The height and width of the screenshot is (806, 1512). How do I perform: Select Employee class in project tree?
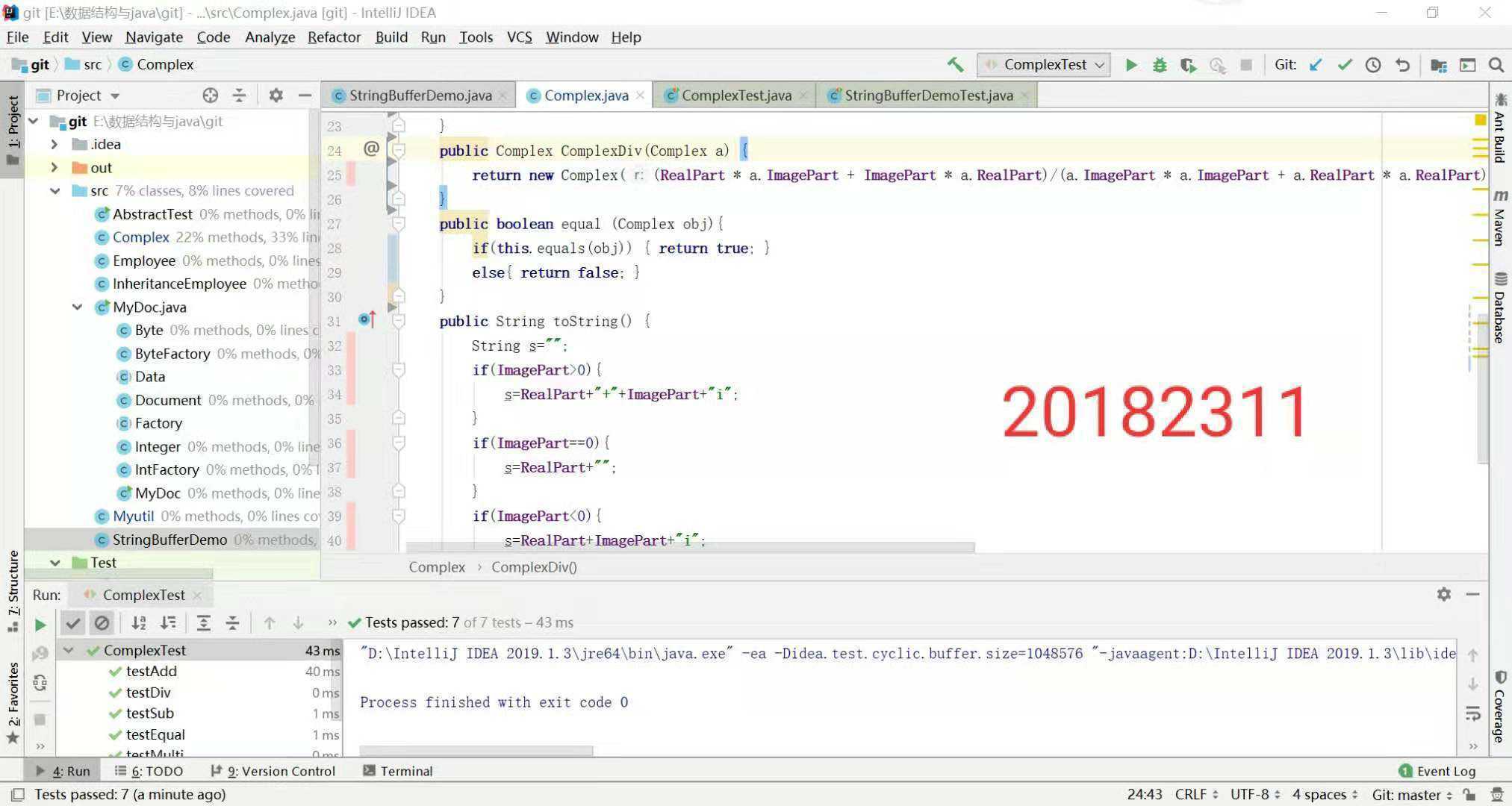[x=143, y=260]
